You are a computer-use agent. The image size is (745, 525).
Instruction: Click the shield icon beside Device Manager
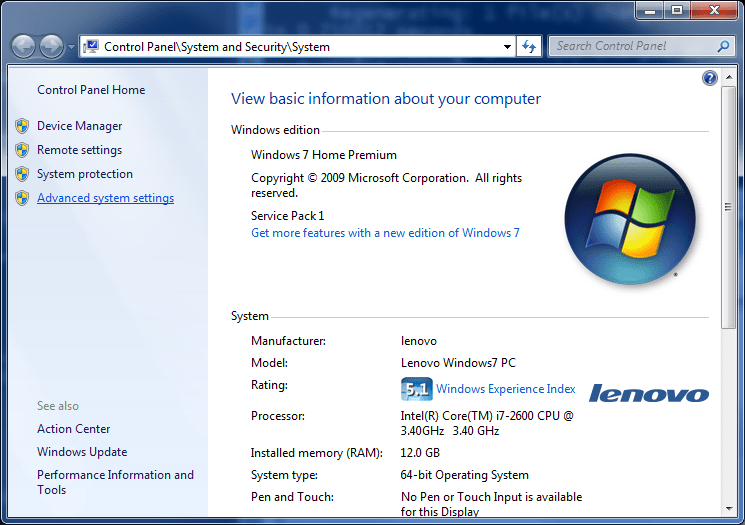pos(22,126)
